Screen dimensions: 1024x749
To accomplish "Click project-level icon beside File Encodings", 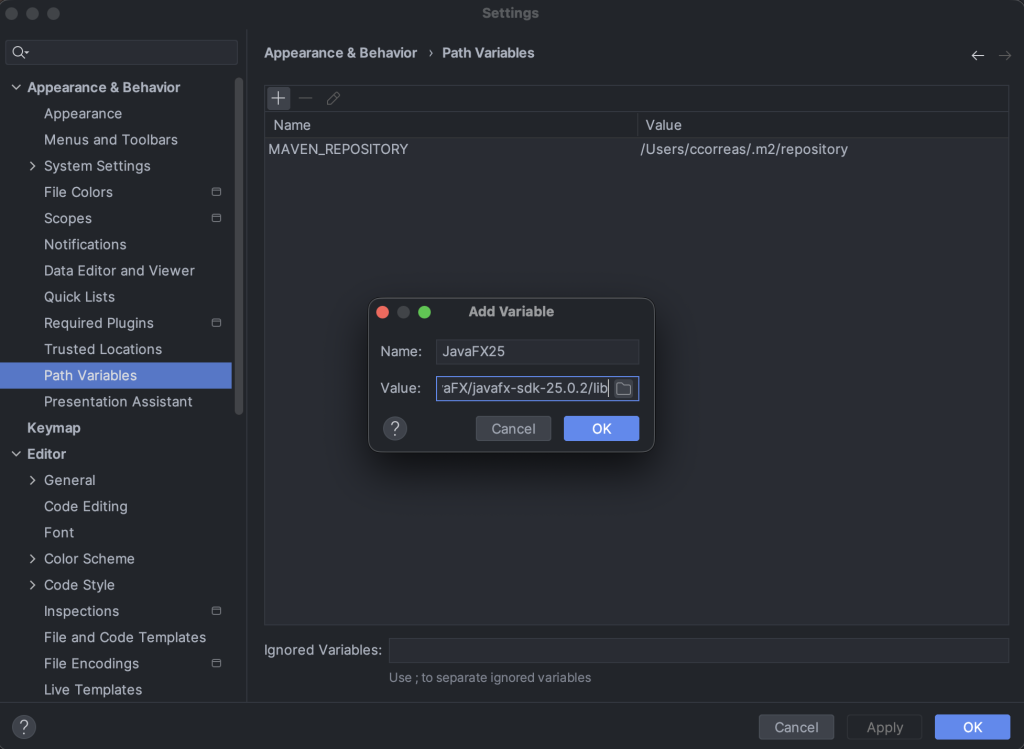I will [216, 663].
